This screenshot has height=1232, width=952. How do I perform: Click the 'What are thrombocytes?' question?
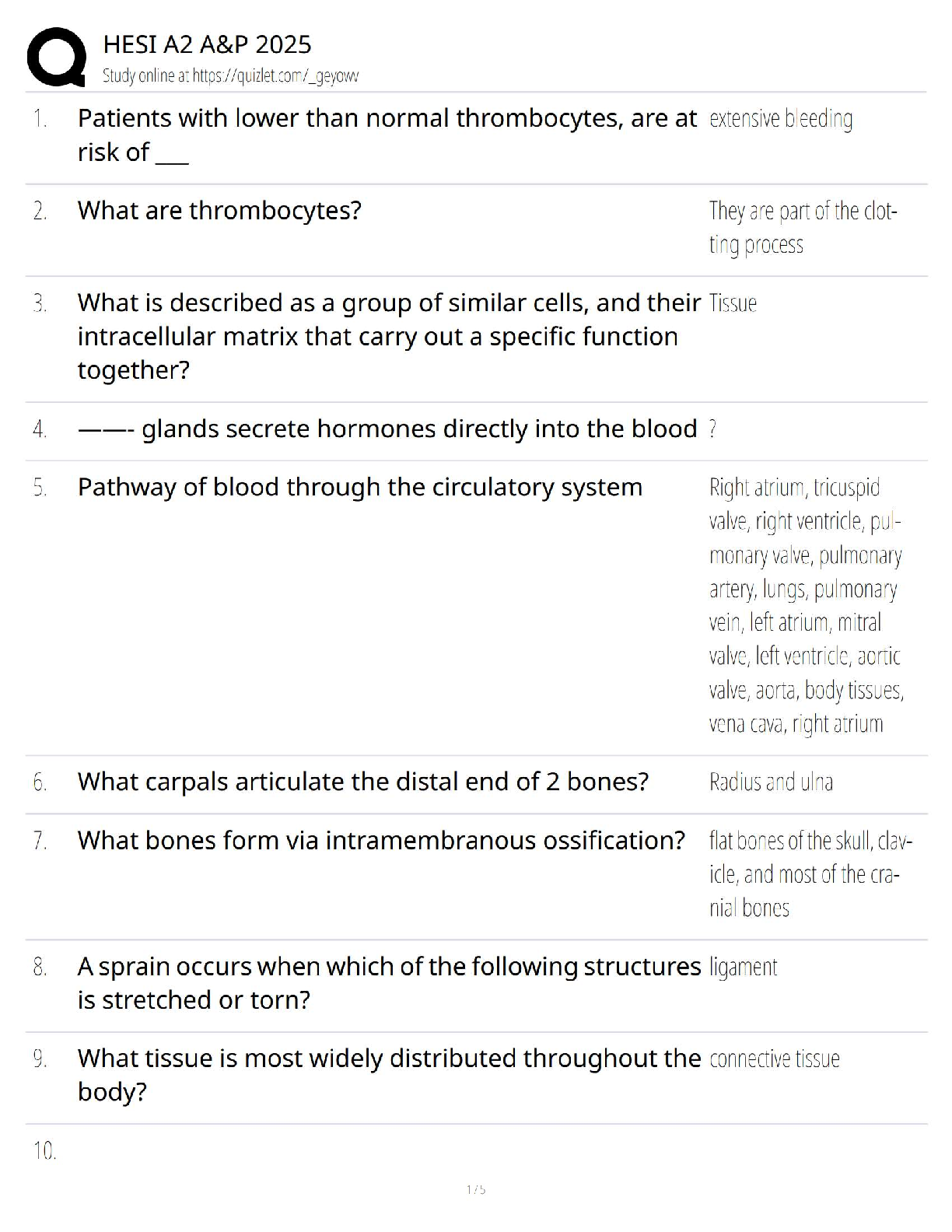219,210
